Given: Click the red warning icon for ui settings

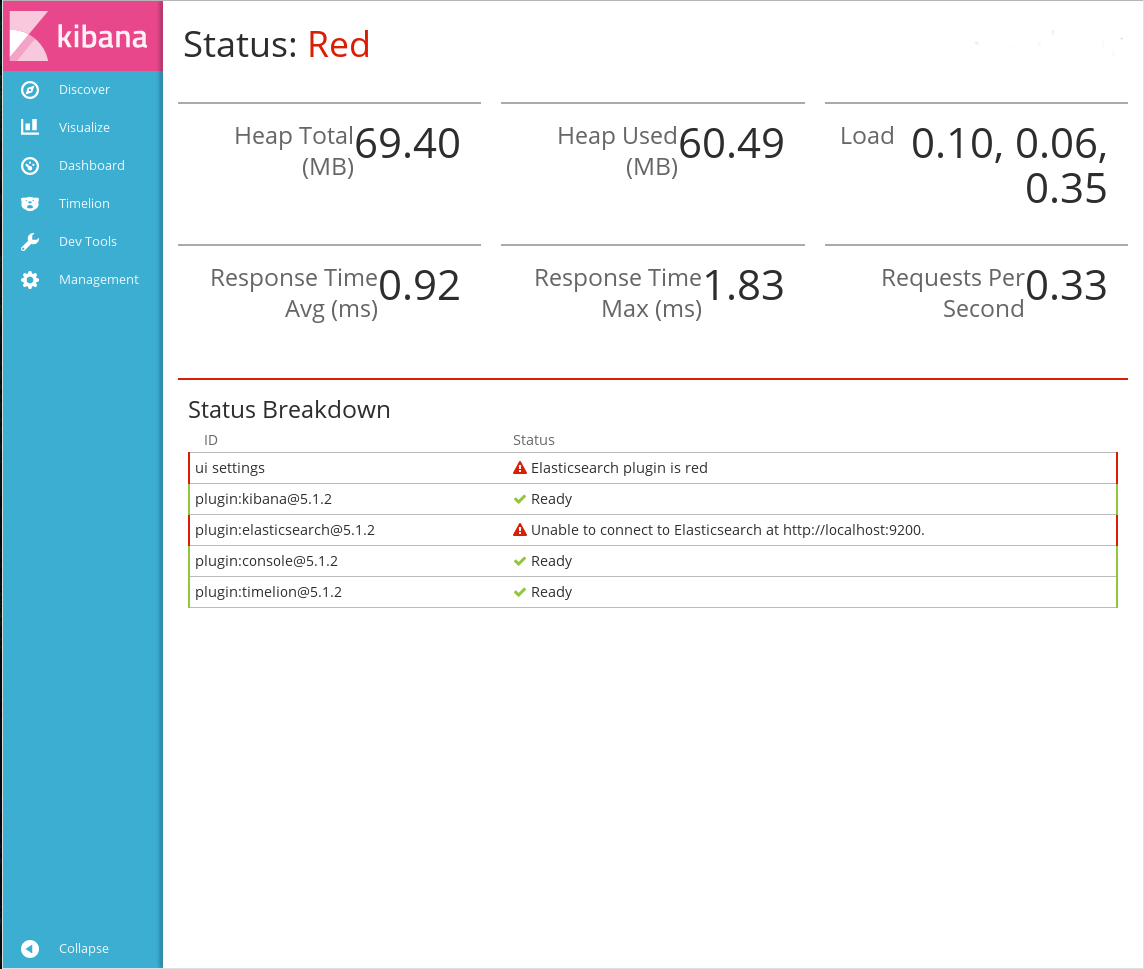Looking at the screenshot, I should pos(519,468).
